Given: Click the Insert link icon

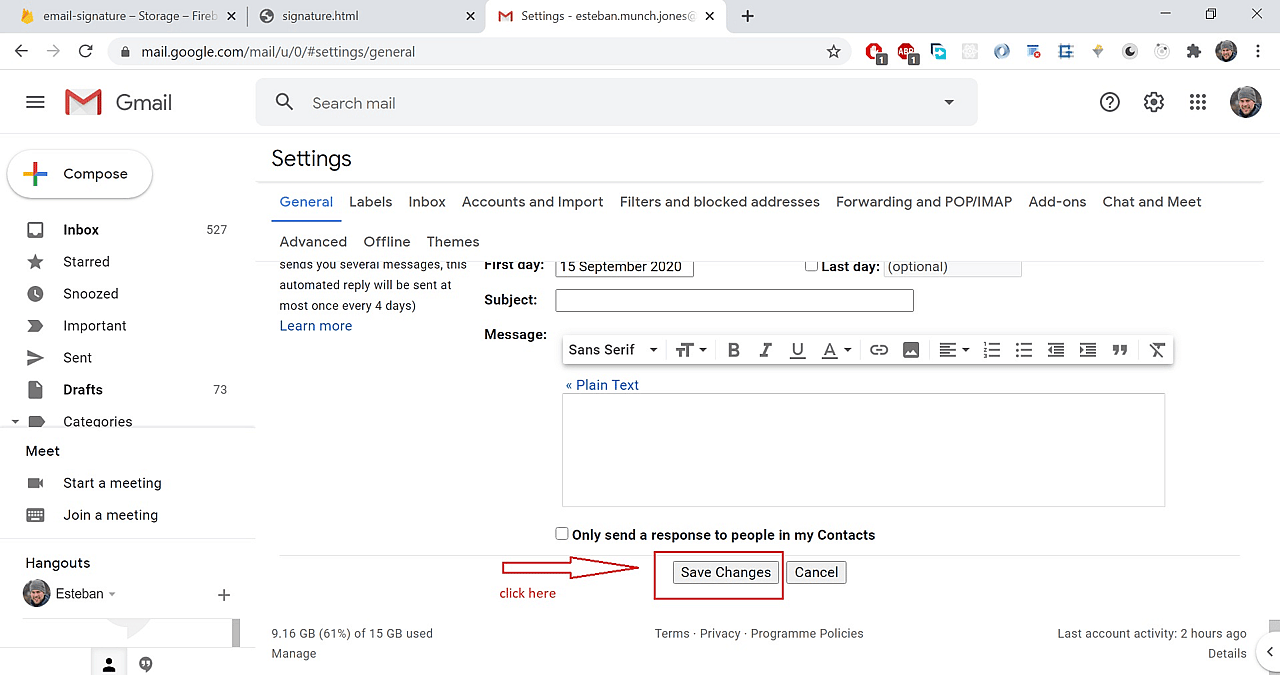Looking at the screenshot, I should (x=879, y=350).
